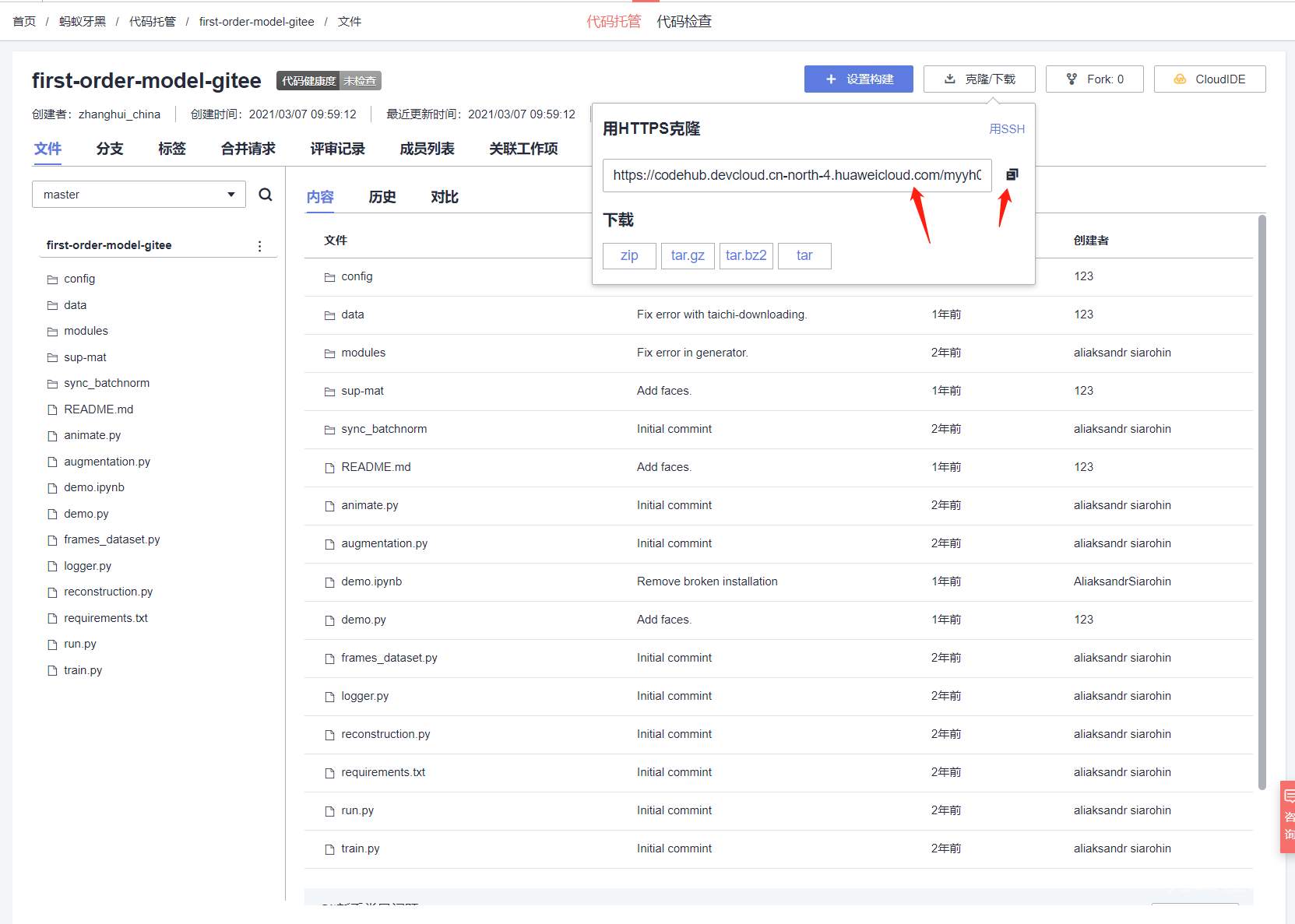Click train.py file icon in sidebar tree
Viewport: 1295px width, 924px height.
click(x=52, y=670)
